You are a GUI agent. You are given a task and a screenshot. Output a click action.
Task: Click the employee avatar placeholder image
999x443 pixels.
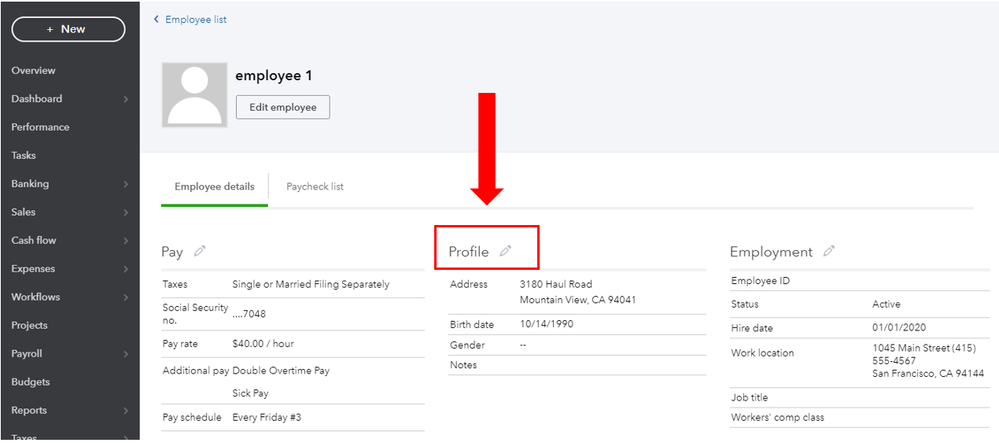(195, 94)
